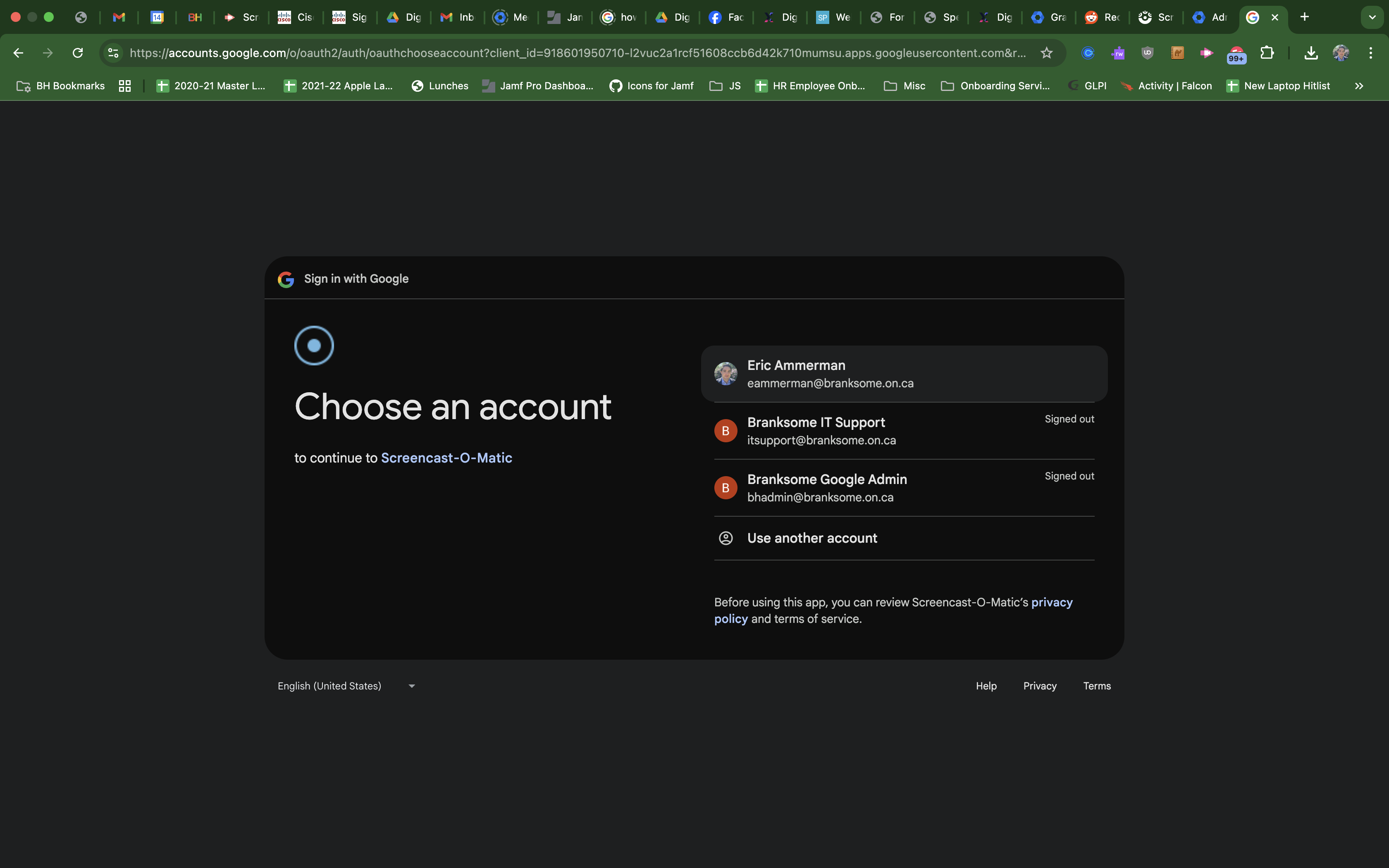Viewport: 1389px width, 868px height.
Task: Open the BH Bookmarks folder
Action: [61, 86]
